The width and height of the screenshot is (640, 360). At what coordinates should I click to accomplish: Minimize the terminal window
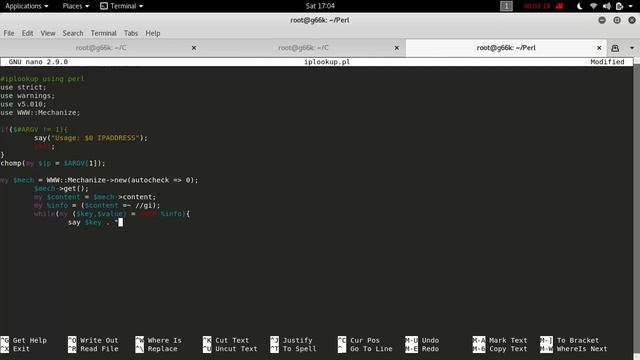tap(602, 20)
